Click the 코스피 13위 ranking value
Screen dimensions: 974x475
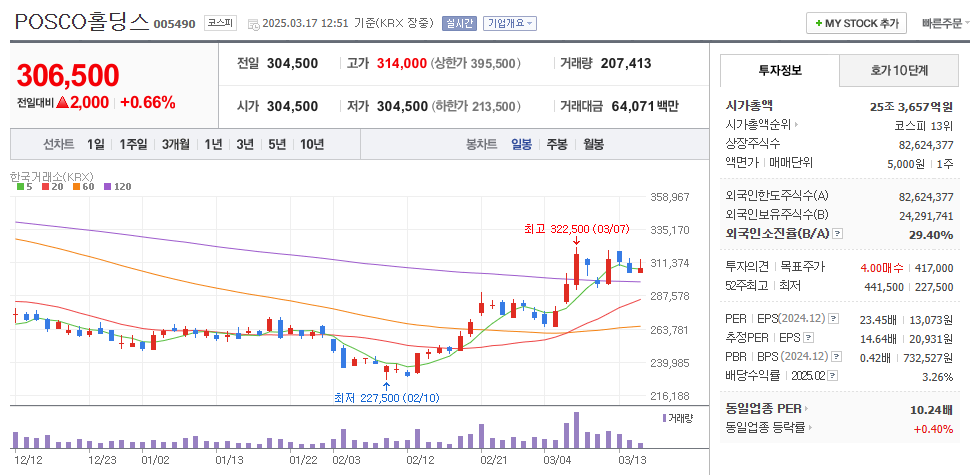point(923,125)
